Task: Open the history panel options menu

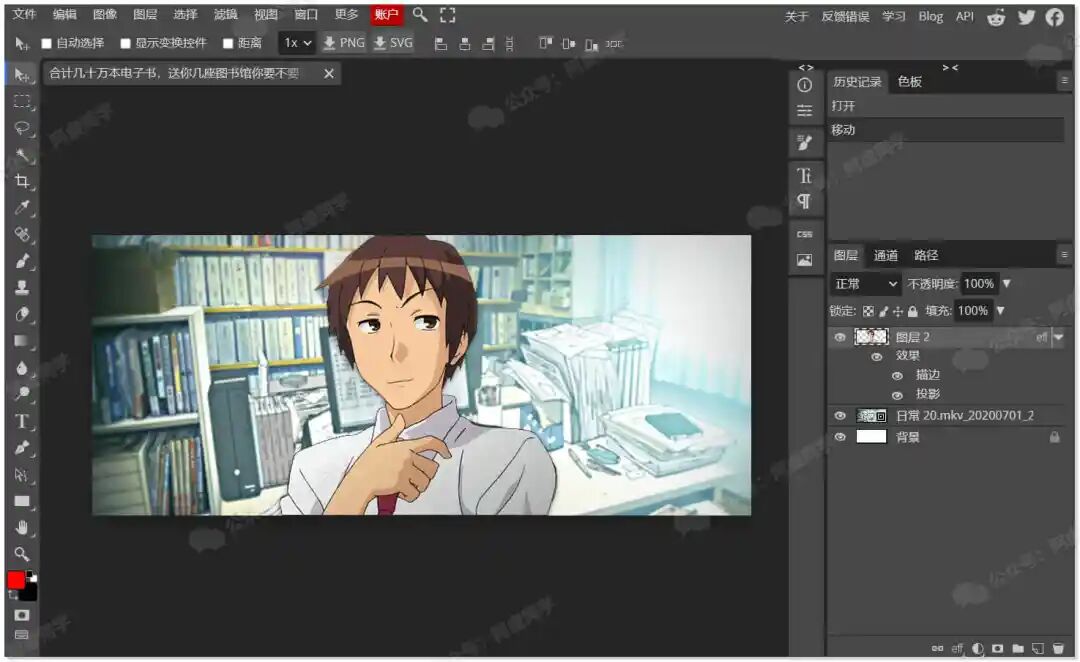Action: click(x=1064, y=81)
